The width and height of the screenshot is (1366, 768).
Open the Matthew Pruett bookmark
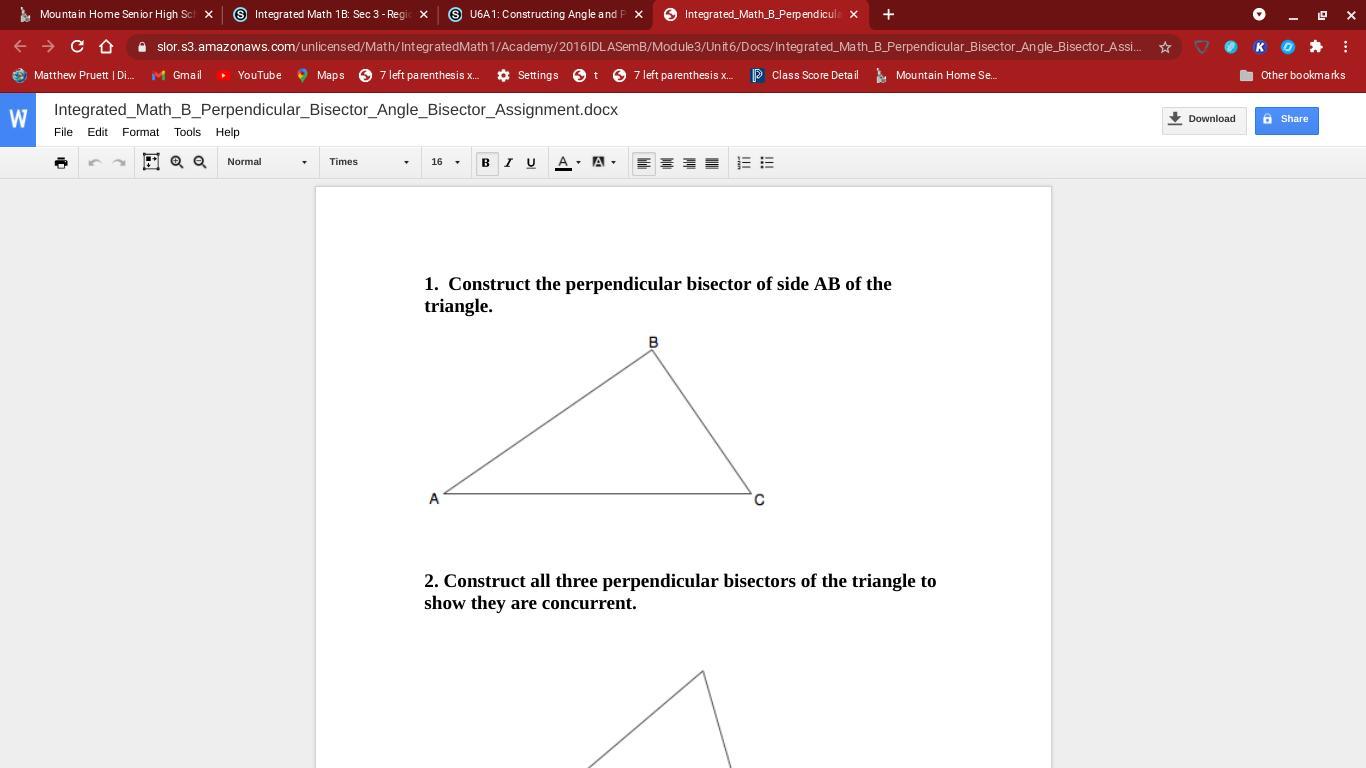(x=73, y=76)
